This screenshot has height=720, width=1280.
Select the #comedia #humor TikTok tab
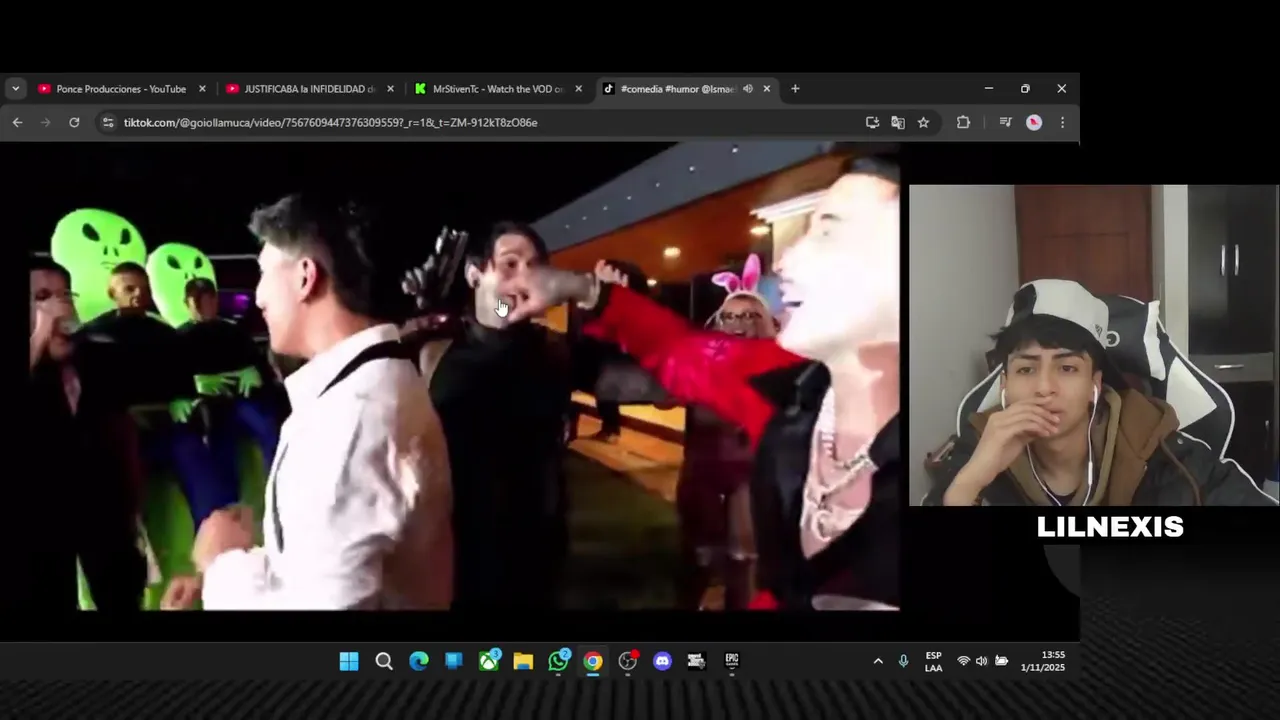point(670,89)
